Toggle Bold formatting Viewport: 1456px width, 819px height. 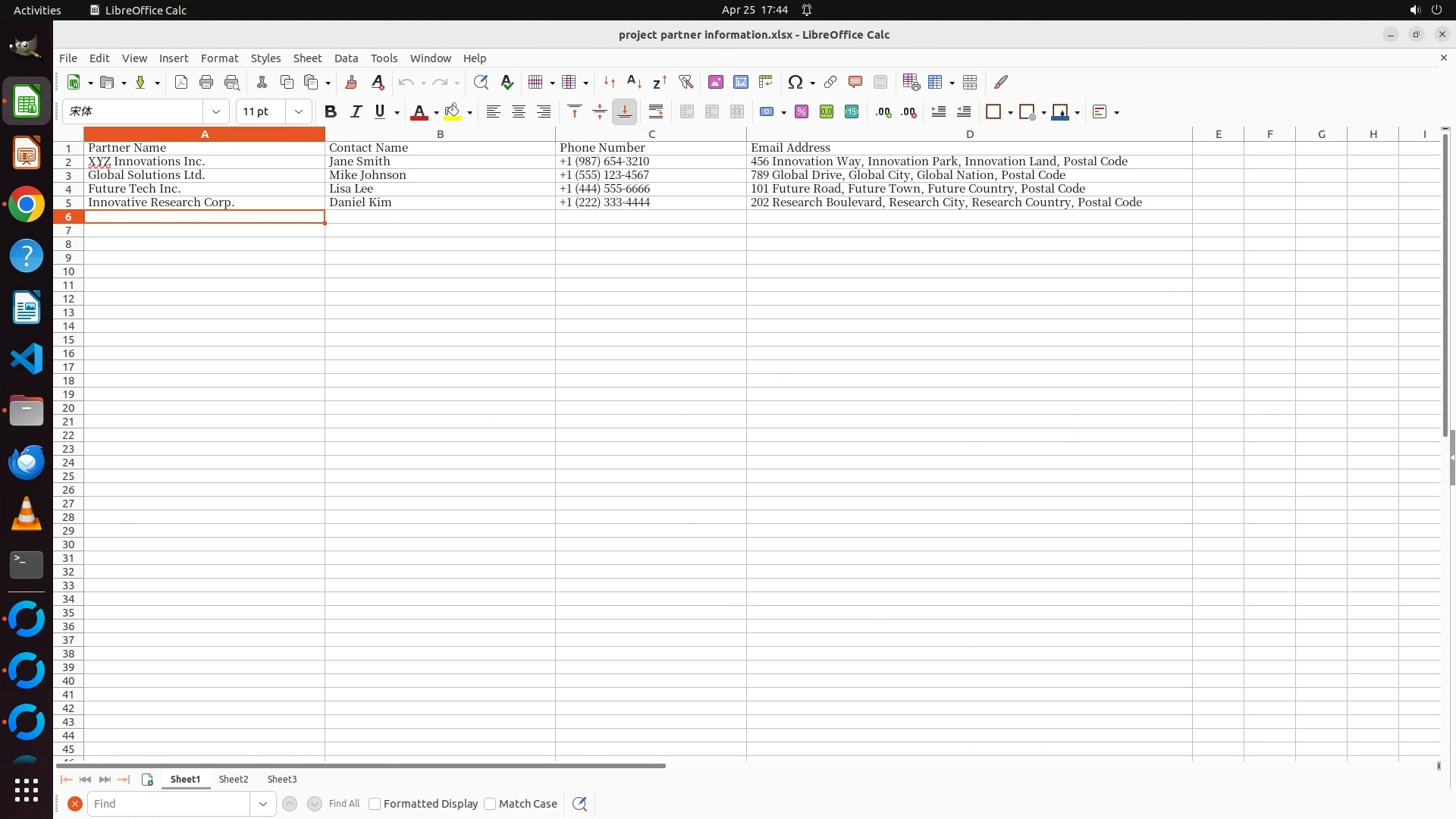coord(330,112)
